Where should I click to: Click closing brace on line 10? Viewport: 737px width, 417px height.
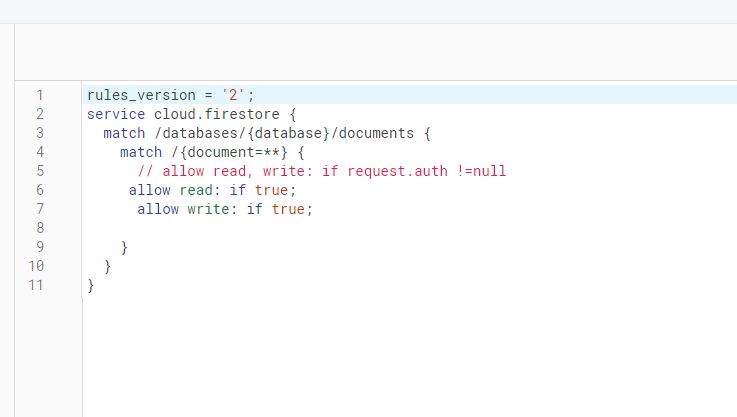click(108, 267)
